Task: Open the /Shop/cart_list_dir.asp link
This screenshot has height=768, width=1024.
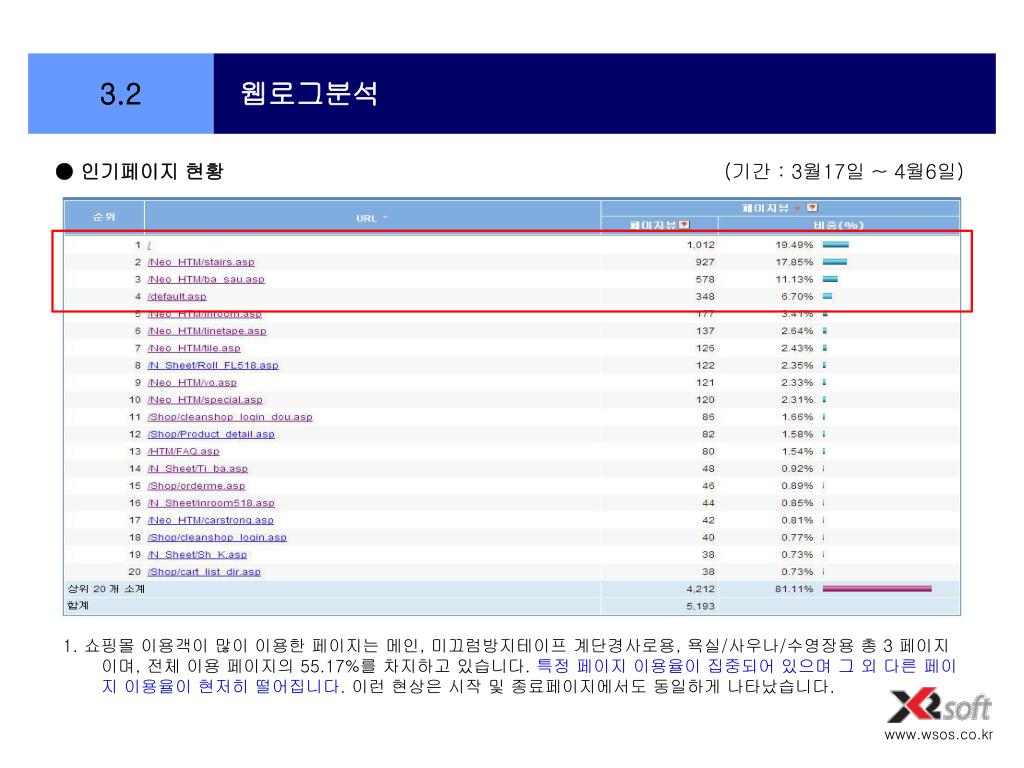Action: pos(204,571)
